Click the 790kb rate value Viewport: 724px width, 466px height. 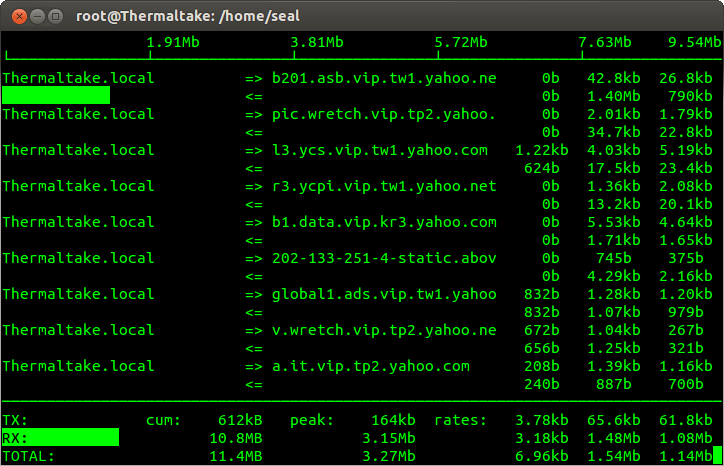[x=690, y=97]
